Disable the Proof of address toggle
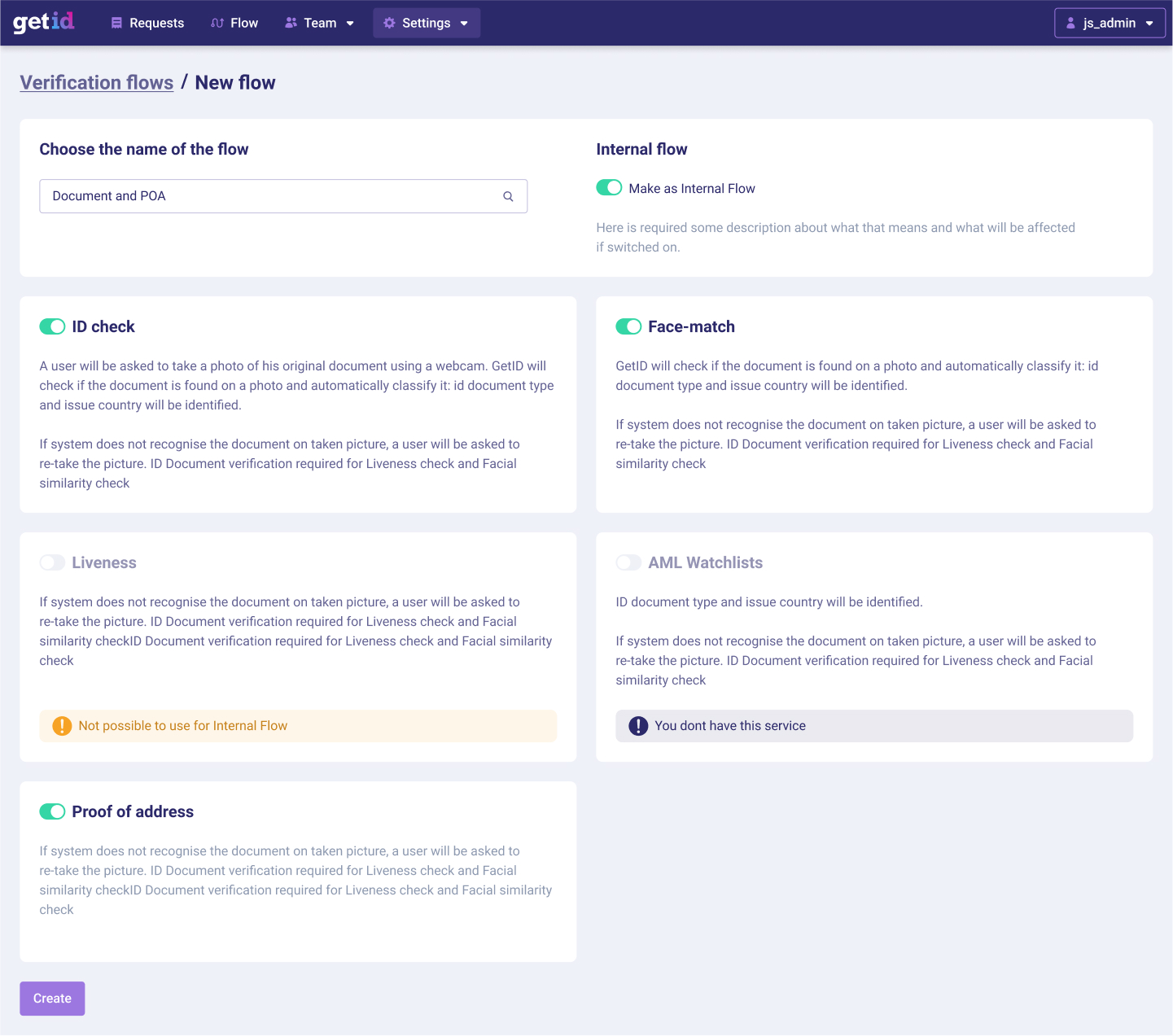Screen dimensions: 1173x1036 pos(52,811)
